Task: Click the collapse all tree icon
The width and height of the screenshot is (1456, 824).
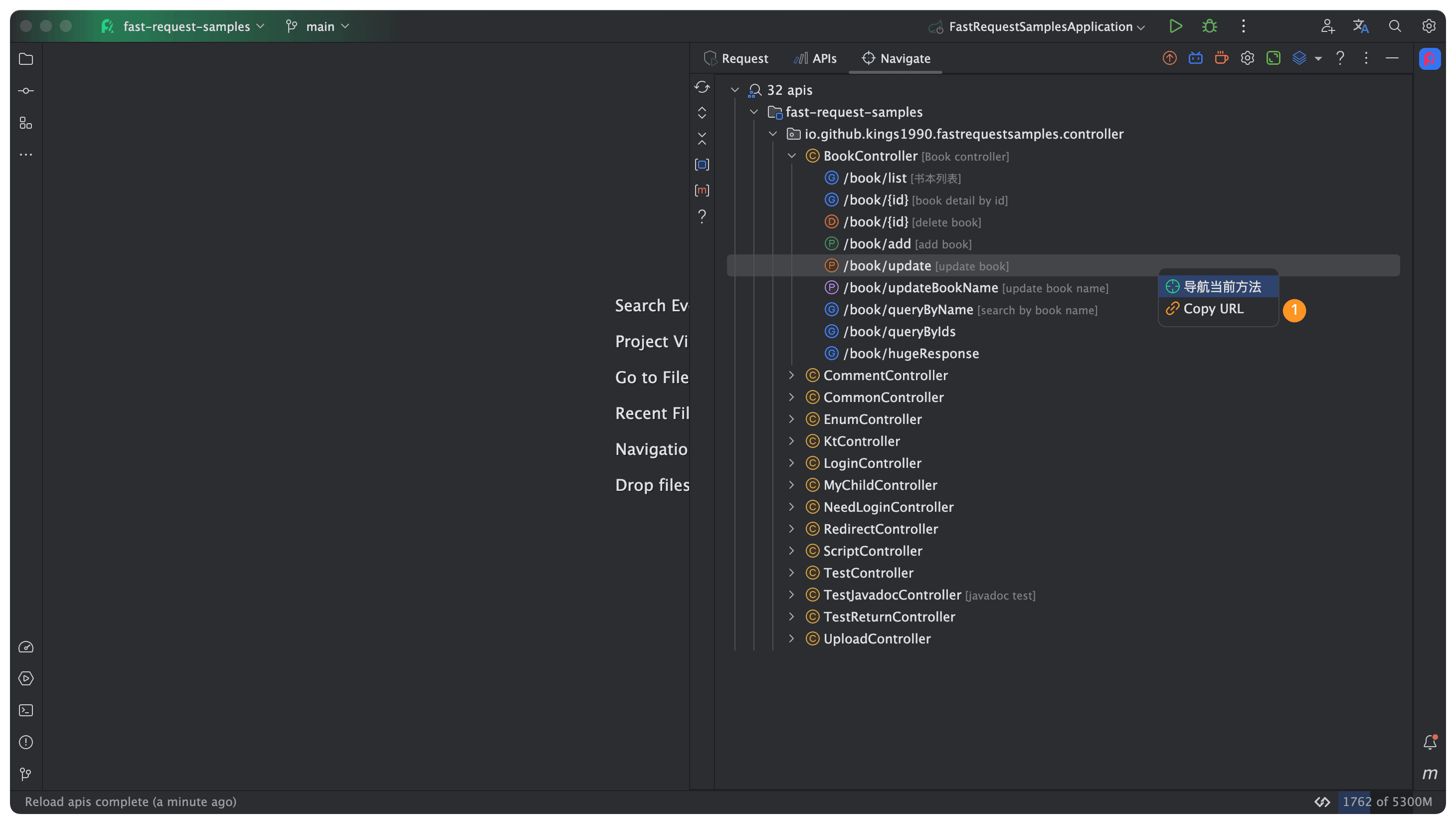Action: (x=702, y=139)
